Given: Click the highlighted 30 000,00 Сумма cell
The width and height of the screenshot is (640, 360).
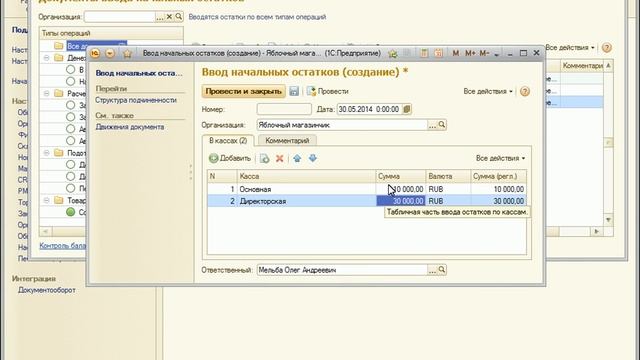Looking at the screenshot, I should pos(400,201).
